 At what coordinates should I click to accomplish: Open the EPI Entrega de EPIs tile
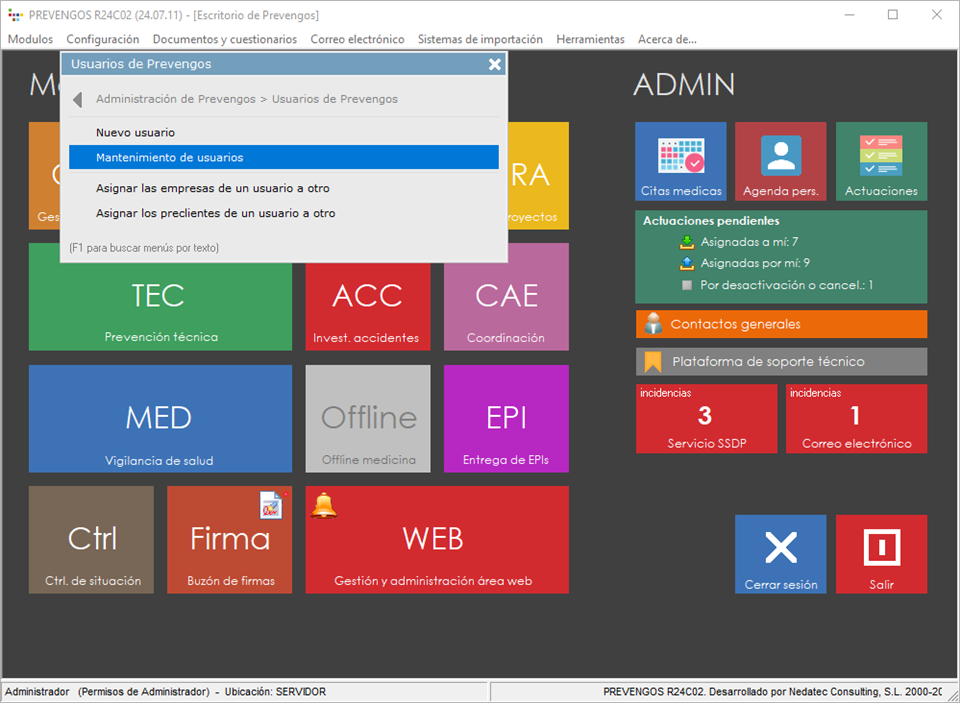pos(506,418)
